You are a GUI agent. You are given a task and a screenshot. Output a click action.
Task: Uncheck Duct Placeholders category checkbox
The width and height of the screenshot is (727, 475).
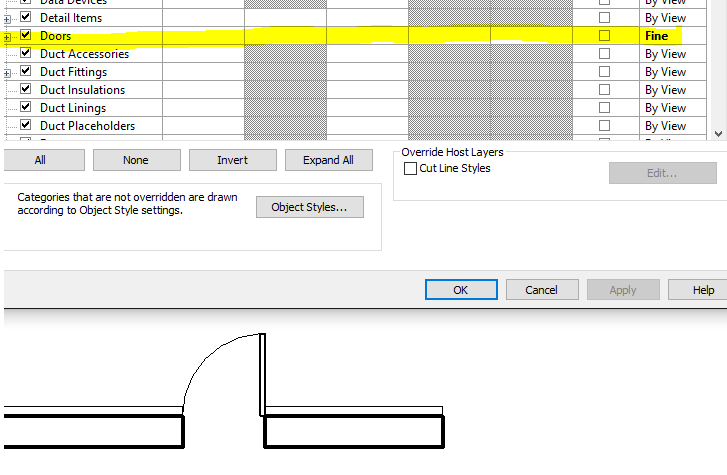(26, 126)
